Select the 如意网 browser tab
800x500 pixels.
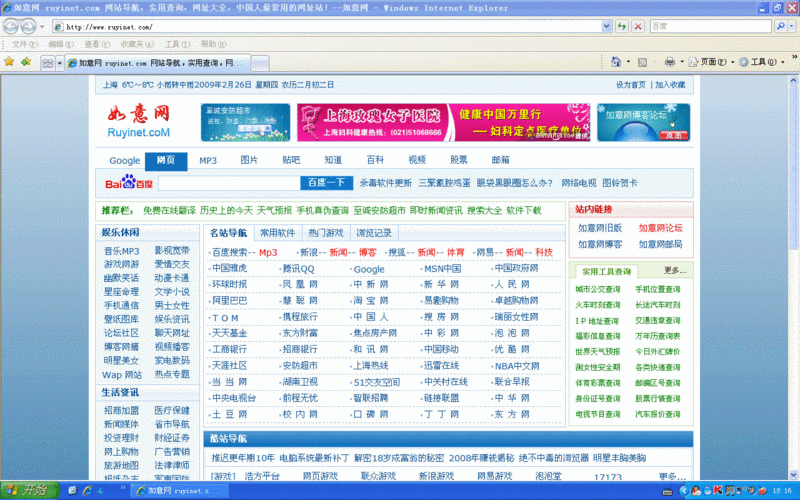pos(158,63)
